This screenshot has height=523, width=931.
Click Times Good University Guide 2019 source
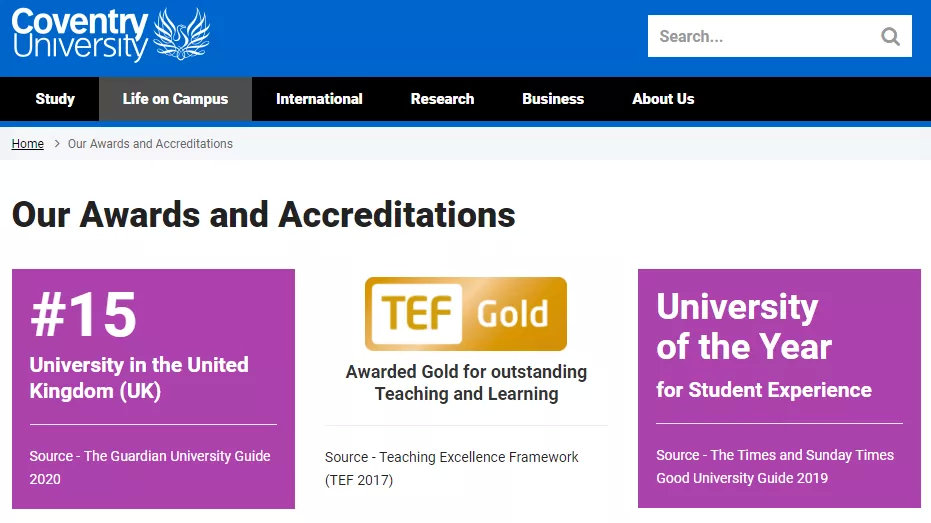coord(775,467)
